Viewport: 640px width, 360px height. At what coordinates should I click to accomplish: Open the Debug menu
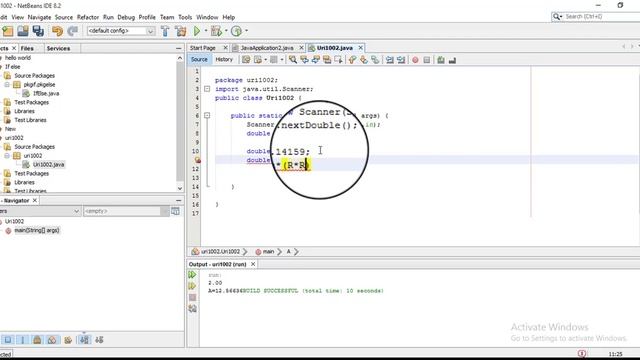[126, 17]
